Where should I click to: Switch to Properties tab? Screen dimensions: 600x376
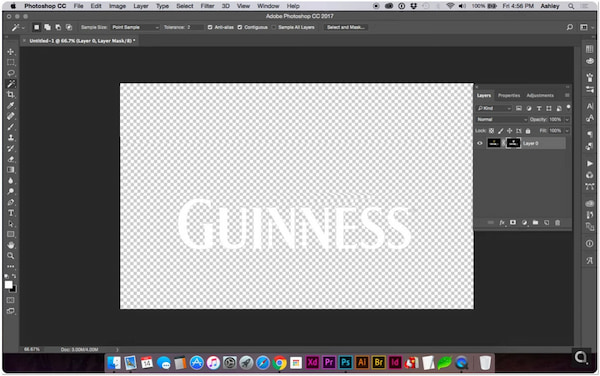coord(509,96)
